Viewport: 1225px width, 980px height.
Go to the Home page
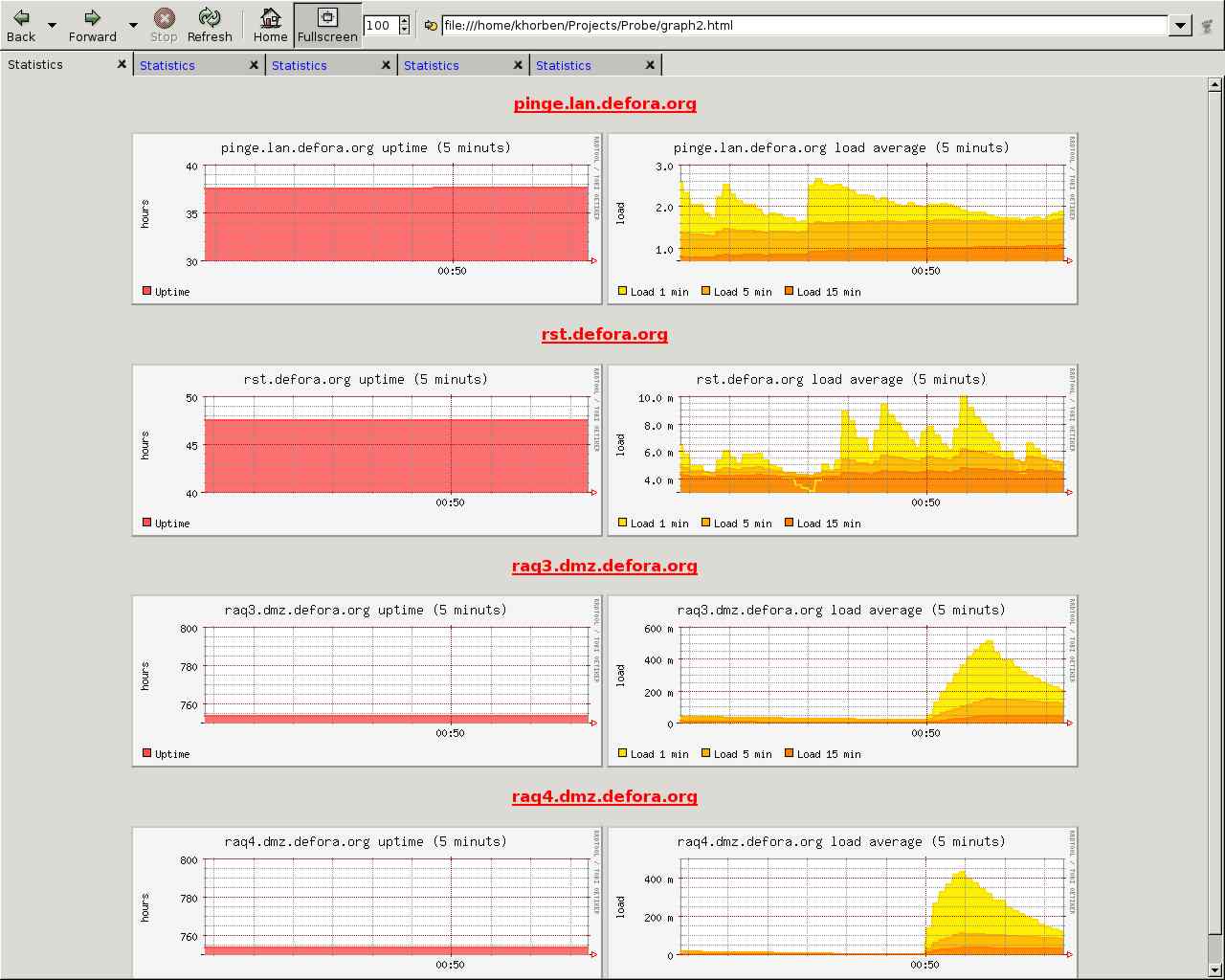point(270,26)
